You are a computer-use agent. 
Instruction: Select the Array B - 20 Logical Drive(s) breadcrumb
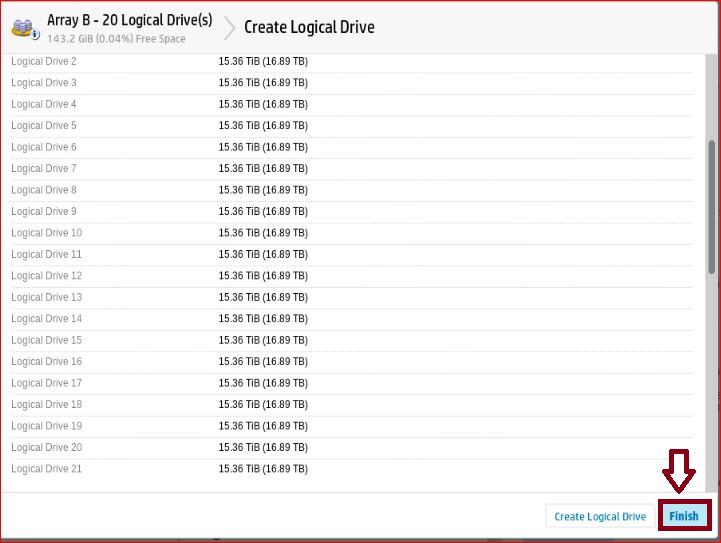[x=130, y=20]
